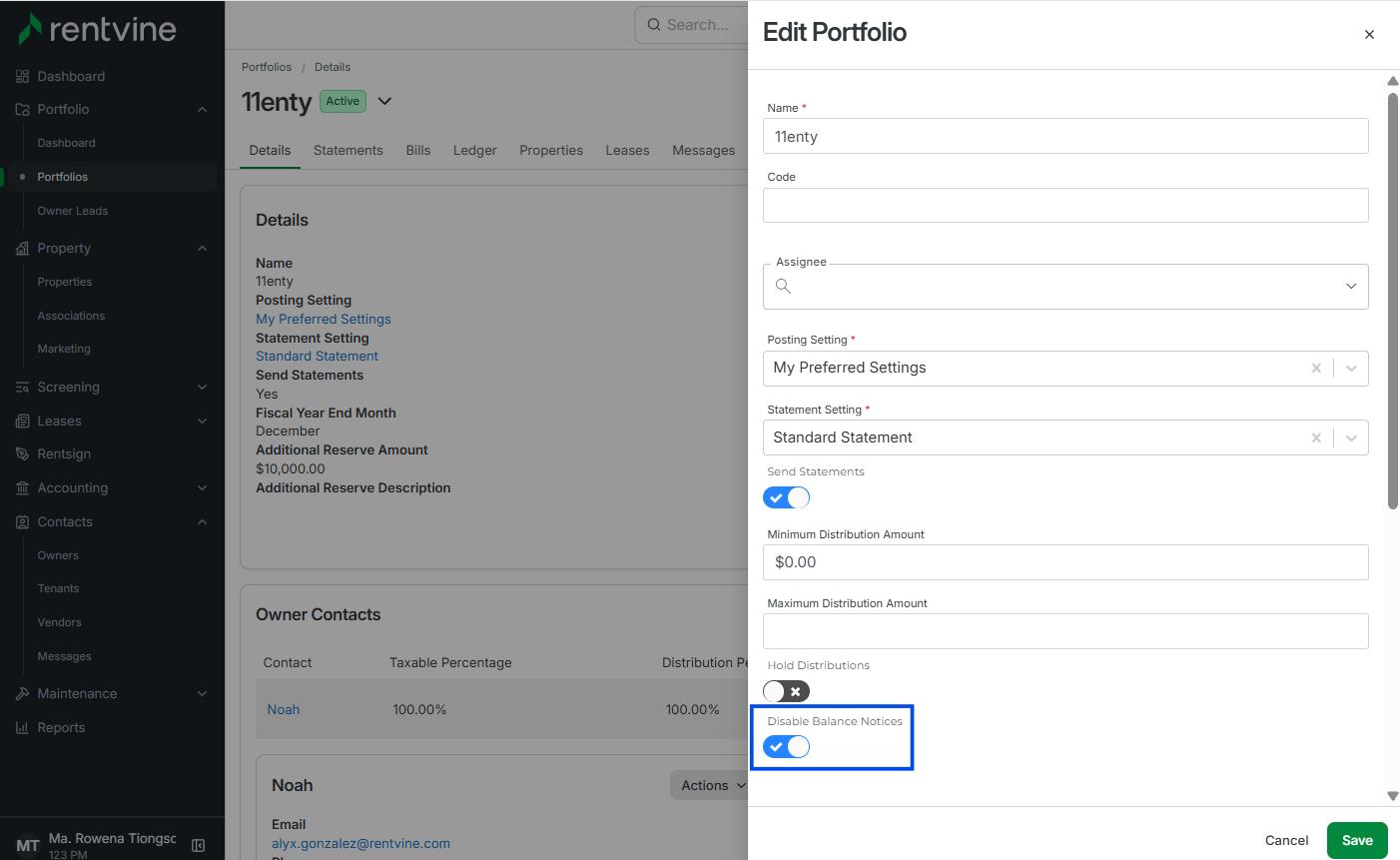The height and width of the screenshot is (860, 1400).
Task: Click the scroll down arrow in panel
Action: (x=1392, y=796)
